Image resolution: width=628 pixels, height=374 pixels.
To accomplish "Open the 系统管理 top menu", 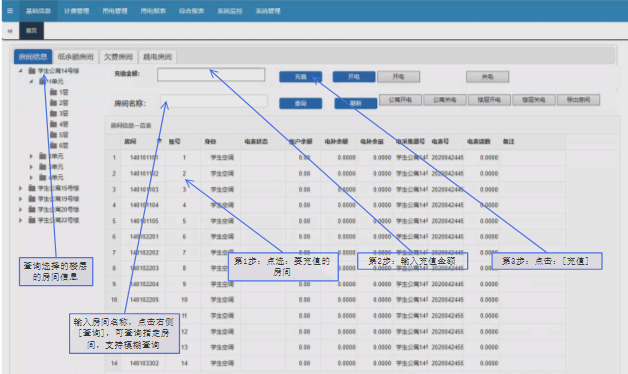I will coord(268,11).
